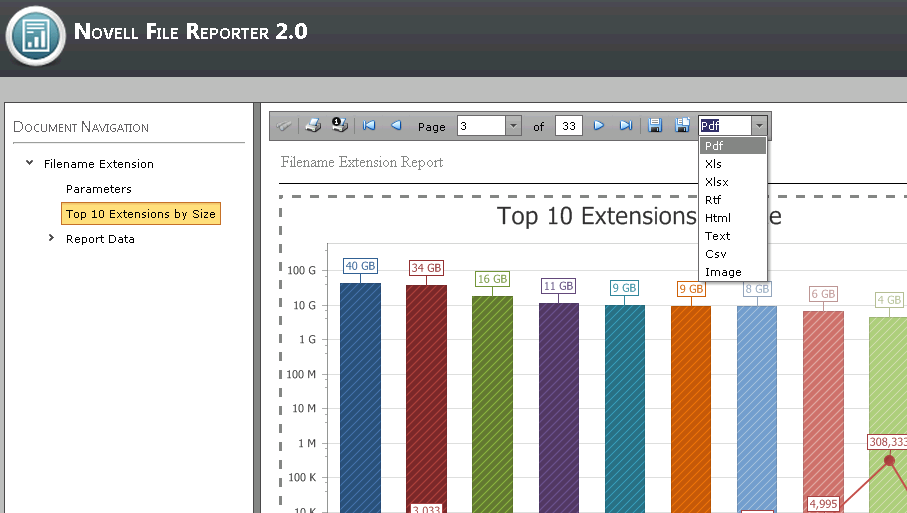Click the 11 GB data label
Image resolution: width=907 pixels, height=513 pixels.
tap(558, 286)
